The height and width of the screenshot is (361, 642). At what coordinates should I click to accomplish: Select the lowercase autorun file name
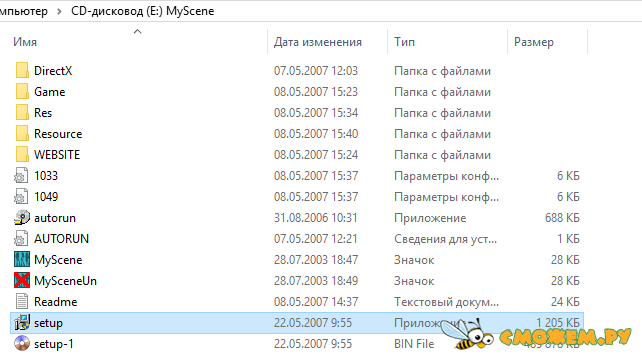click(x=55, y=218)
